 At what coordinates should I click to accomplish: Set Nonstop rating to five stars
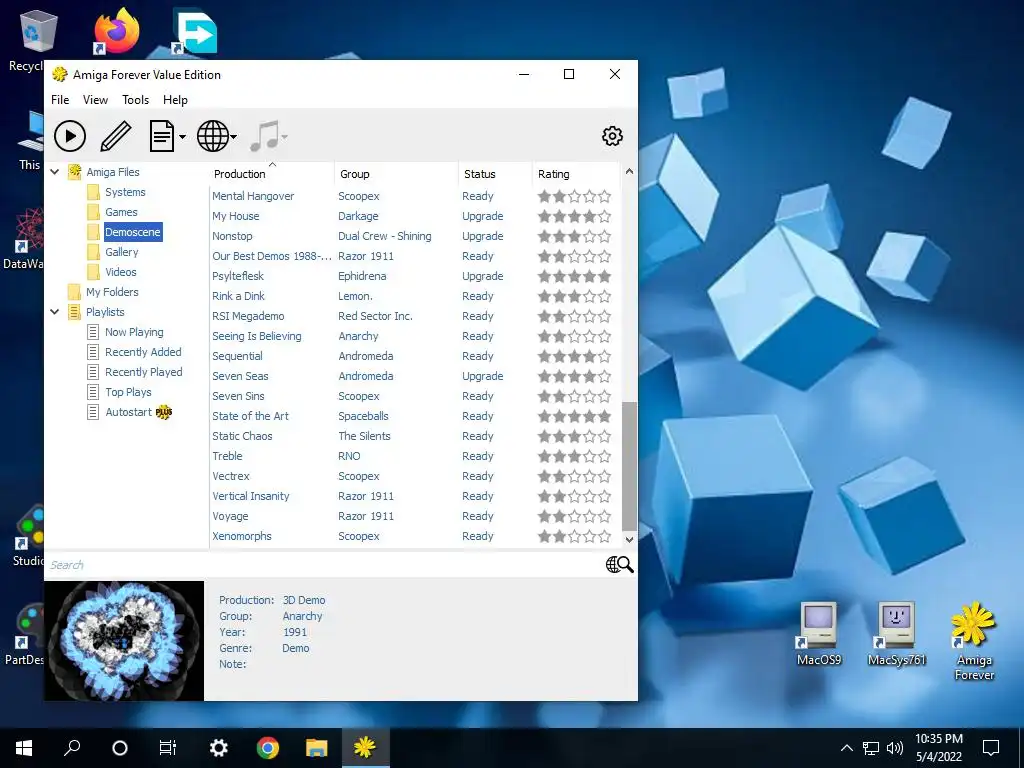coord(605,236)
